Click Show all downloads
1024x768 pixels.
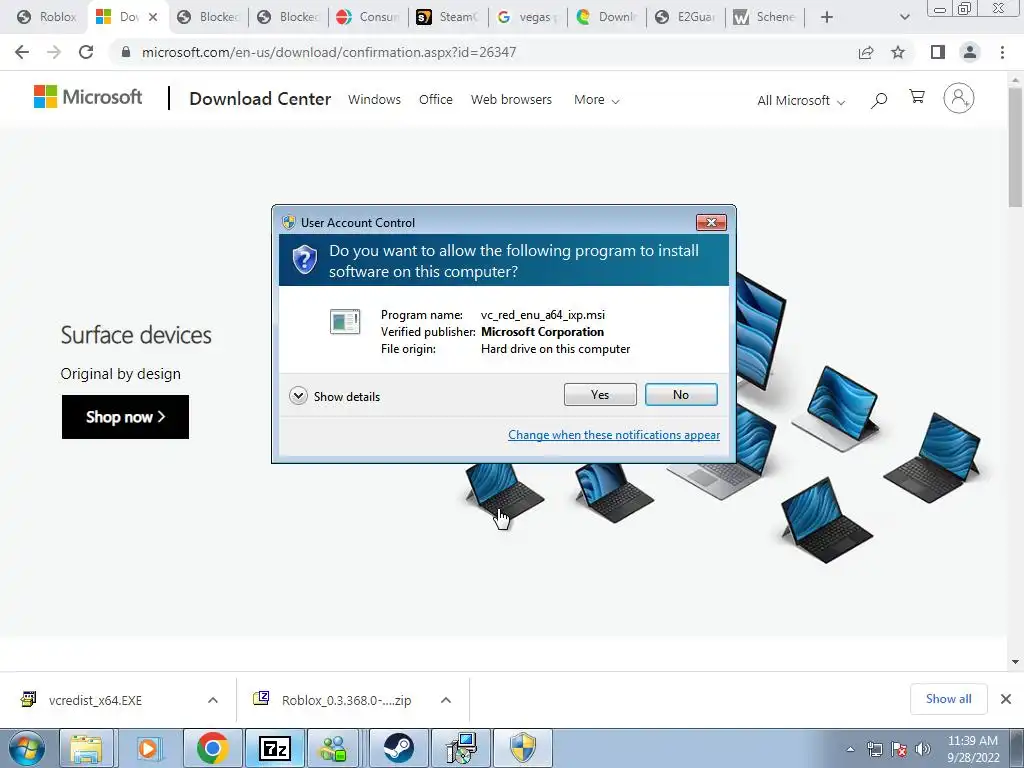[948, 699]
